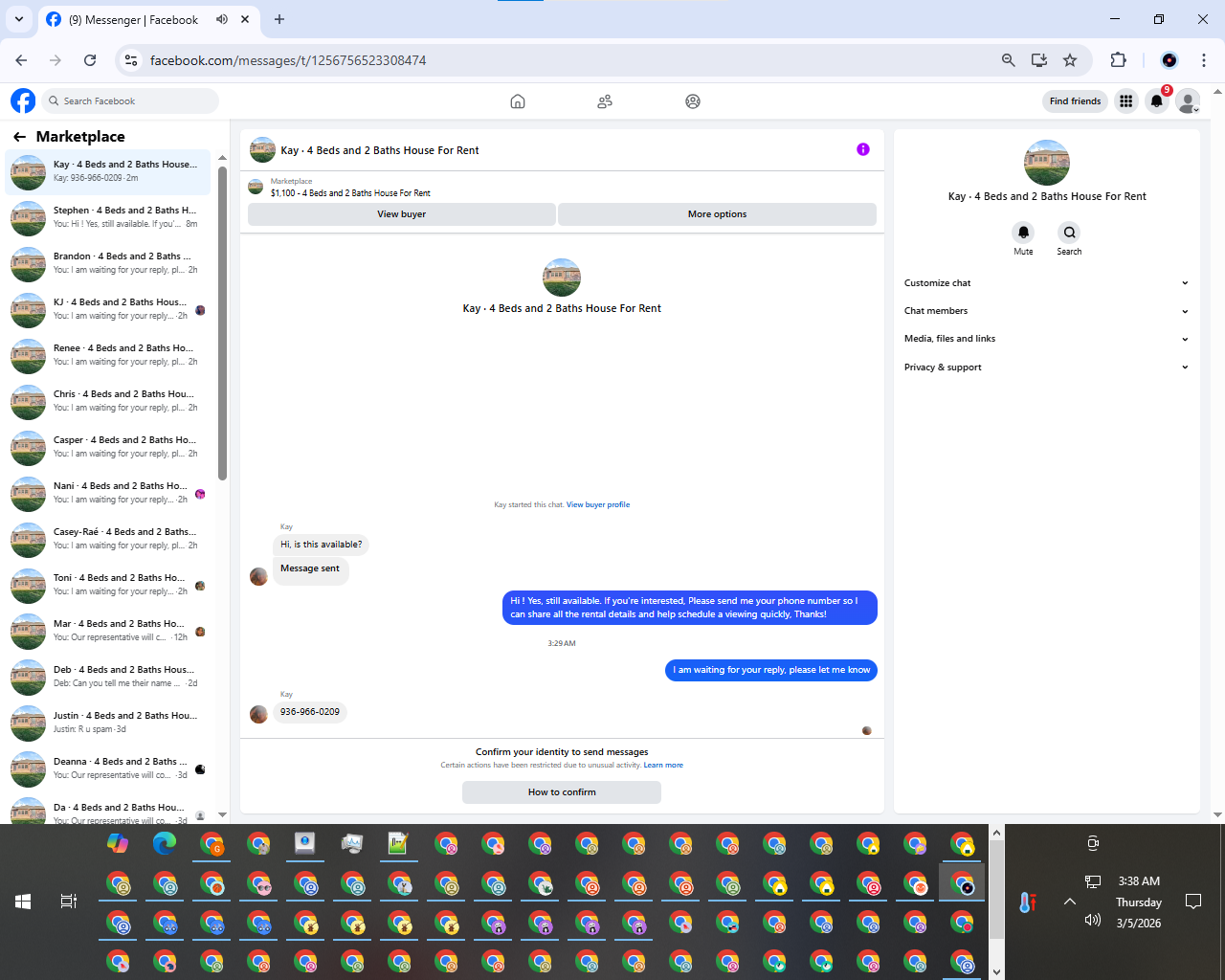Click the zoom magnifier icon in the address bar
This screenshot has height=980, width=1225.
tap(1009, 60)
